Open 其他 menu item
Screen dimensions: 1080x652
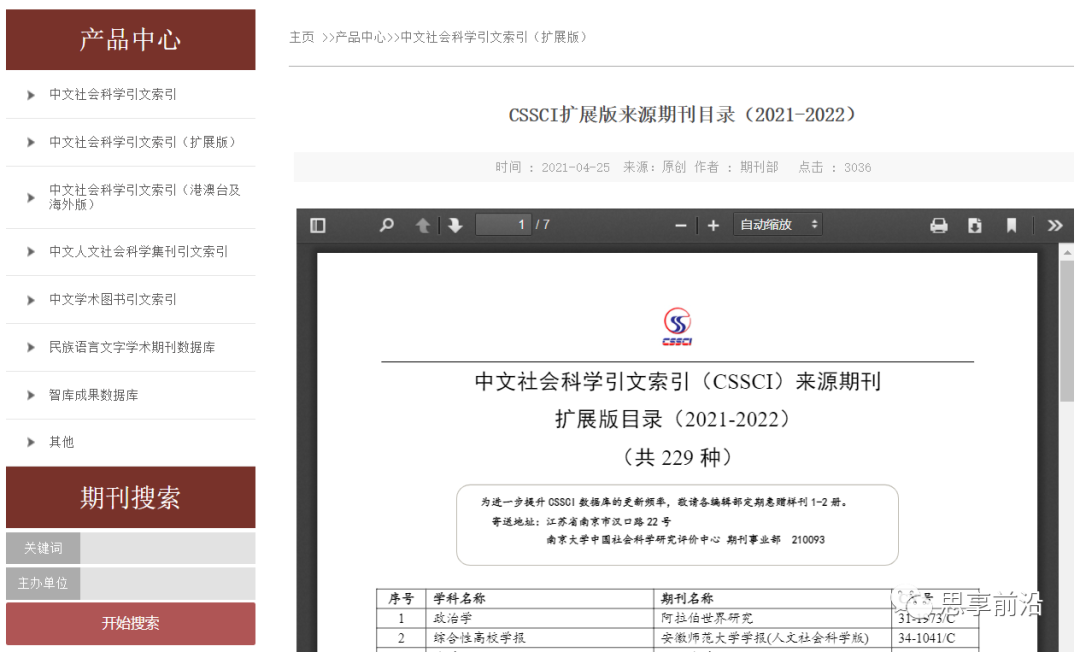pos(61,442)
